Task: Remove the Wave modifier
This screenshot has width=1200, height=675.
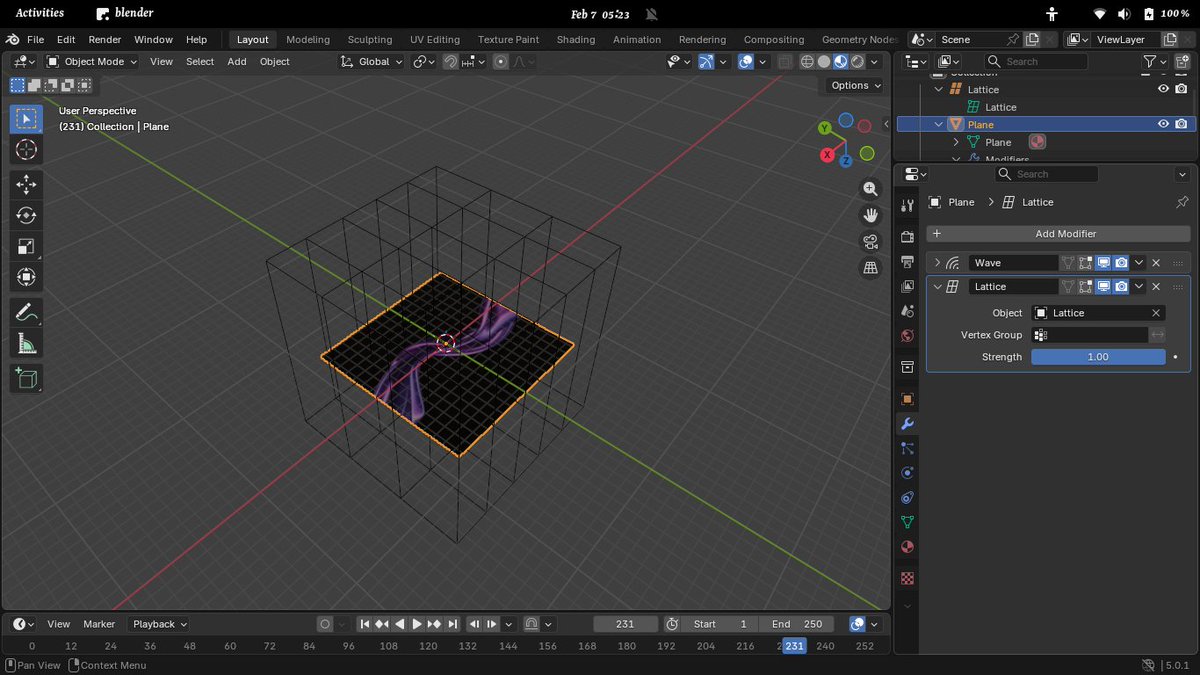Action: tap(1156, 263)
